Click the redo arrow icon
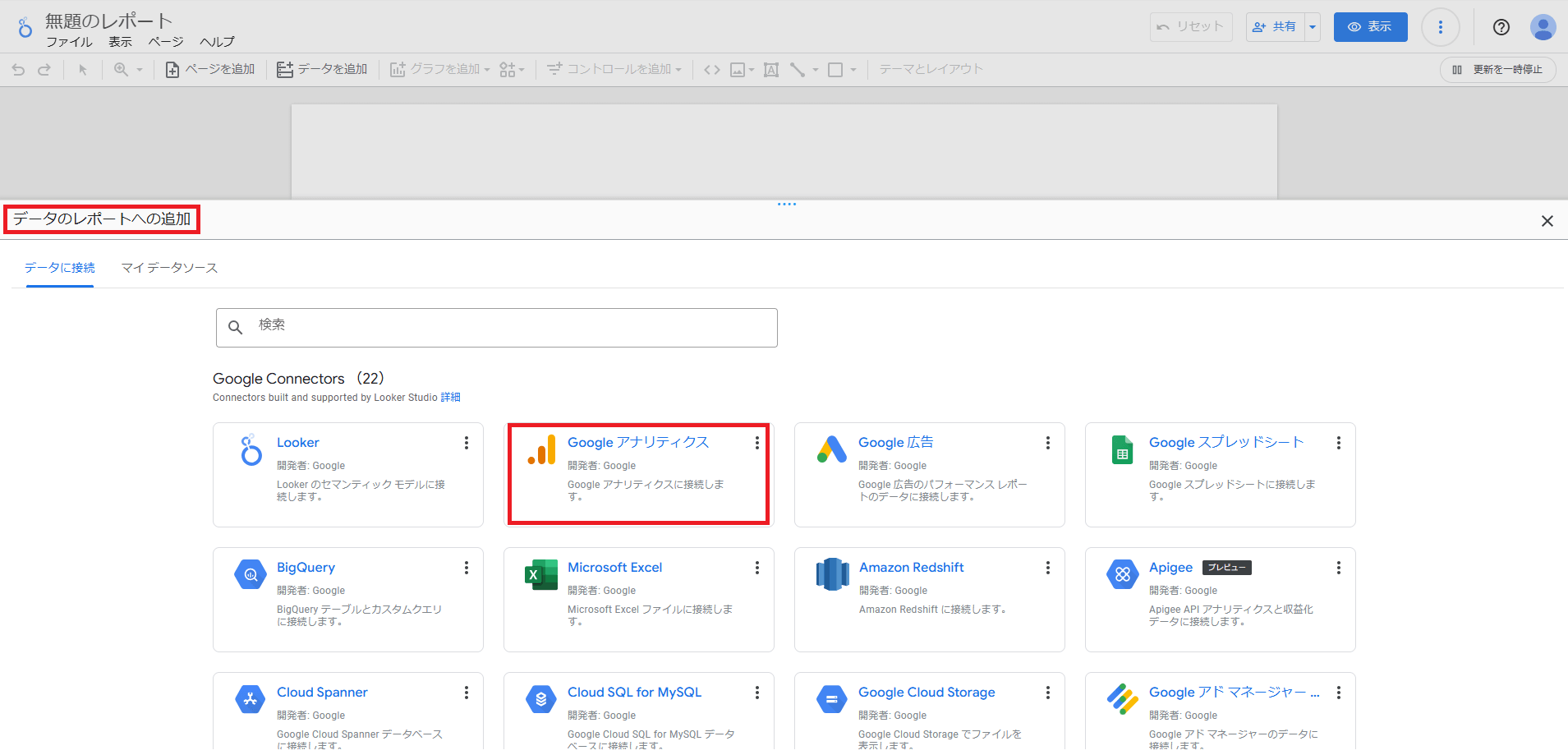Viewport: 1568px width, 755px height. point(44,70)
